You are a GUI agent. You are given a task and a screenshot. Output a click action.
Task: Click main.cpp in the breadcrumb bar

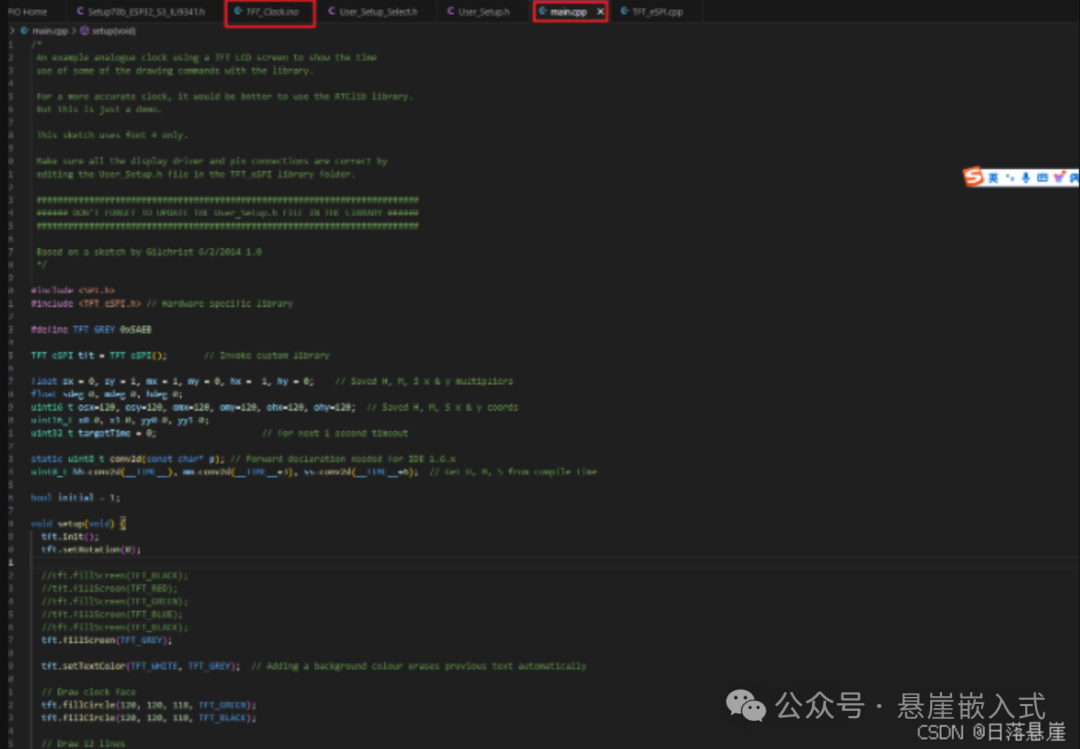pos(48,29)
